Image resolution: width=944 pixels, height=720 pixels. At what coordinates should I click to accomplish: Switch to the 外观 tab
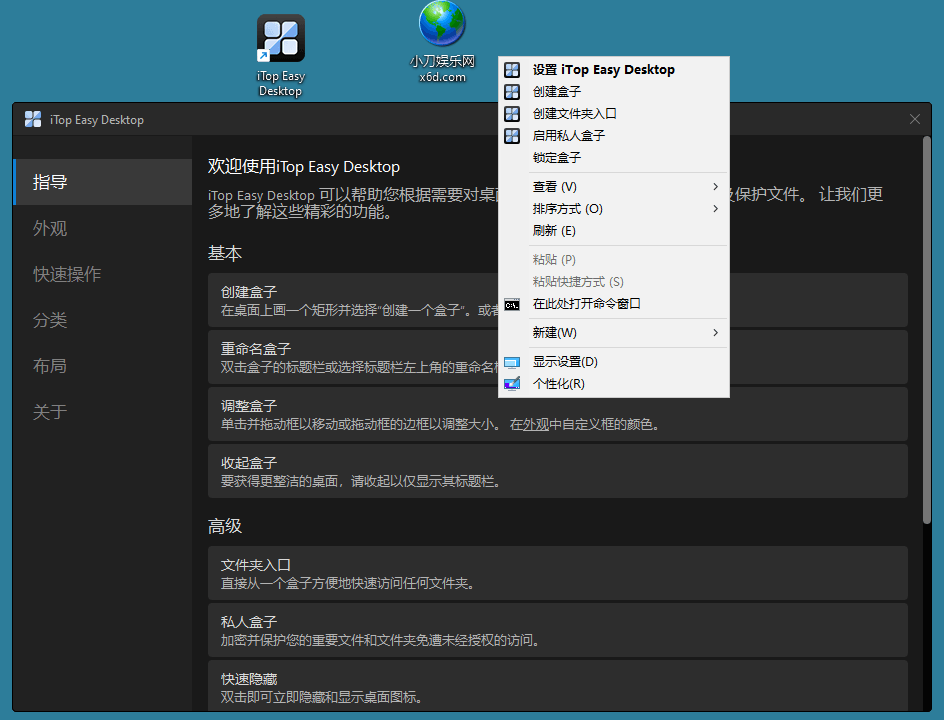click(x=50, y=228)
